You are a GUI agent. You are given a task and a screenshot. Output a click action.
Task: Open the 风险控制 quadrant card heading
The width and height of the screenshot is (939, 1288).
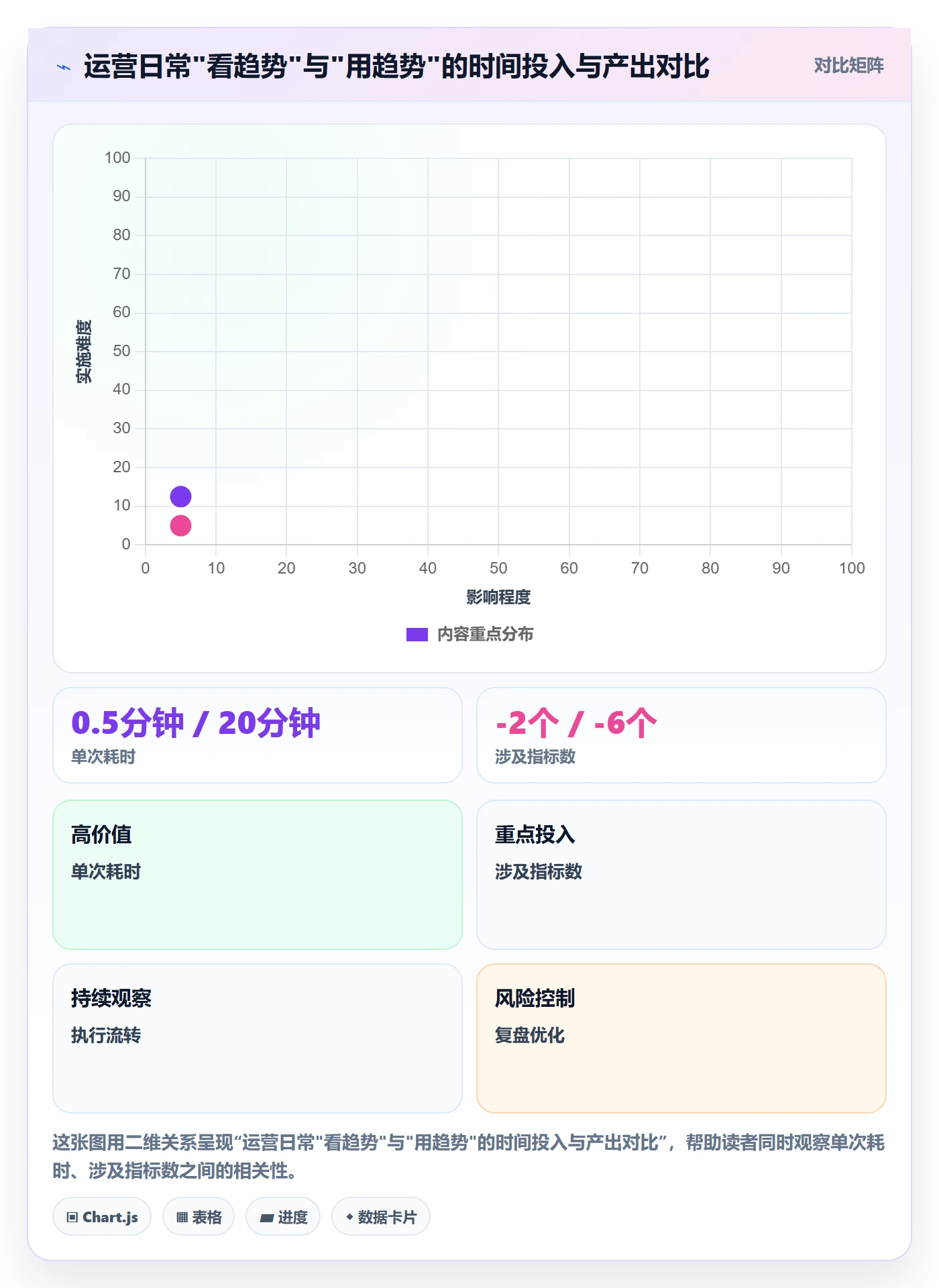click(x=535, y=998)
